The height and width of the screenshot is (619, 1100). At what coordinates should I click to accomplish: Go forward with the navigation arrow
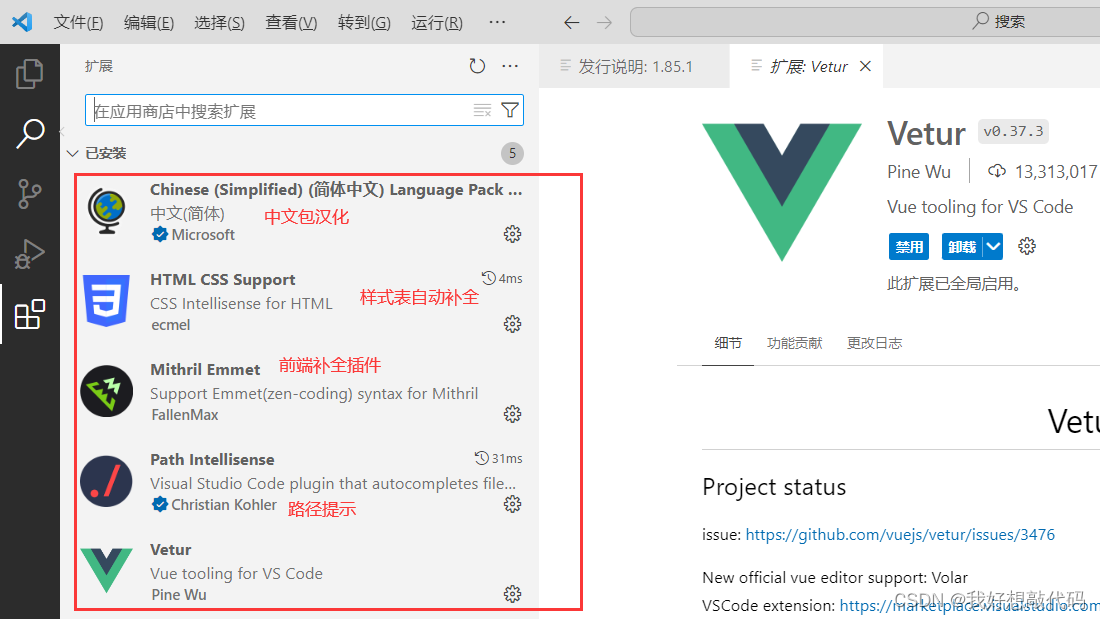tap(604, 22)
